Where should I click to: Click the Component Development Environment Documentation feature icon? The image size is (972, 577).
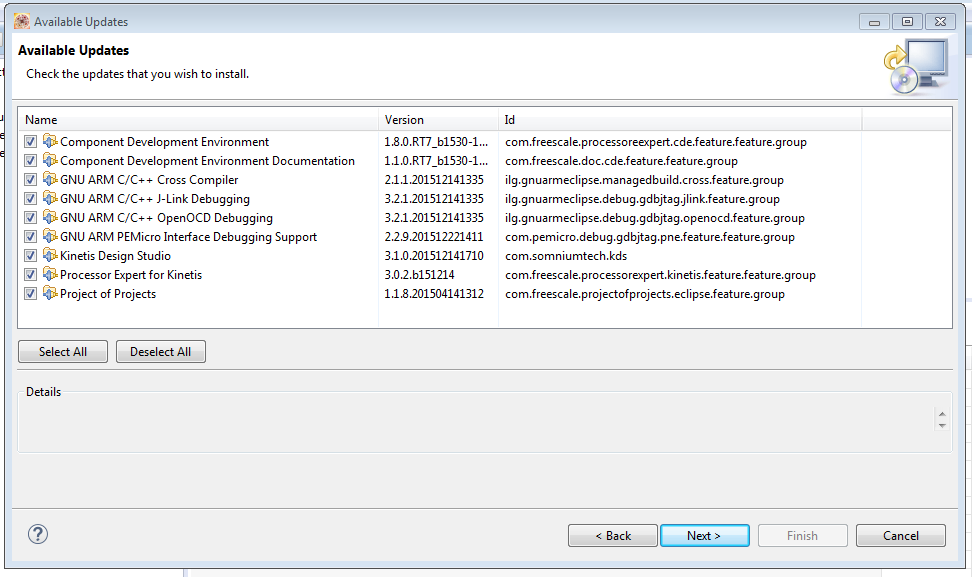[x=50, y=161]
